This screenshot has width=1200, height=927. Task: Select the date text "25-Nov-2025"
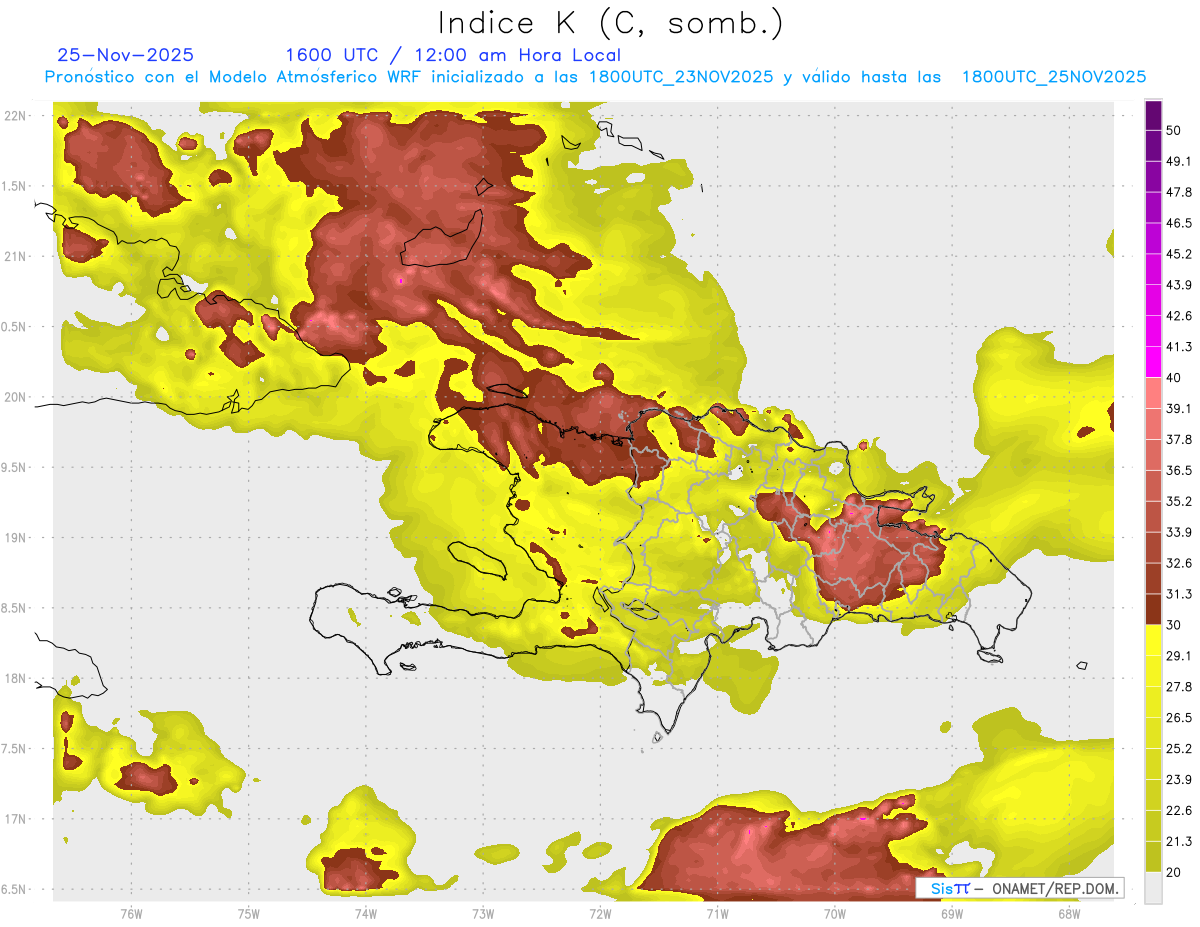(x=126, y=55)
